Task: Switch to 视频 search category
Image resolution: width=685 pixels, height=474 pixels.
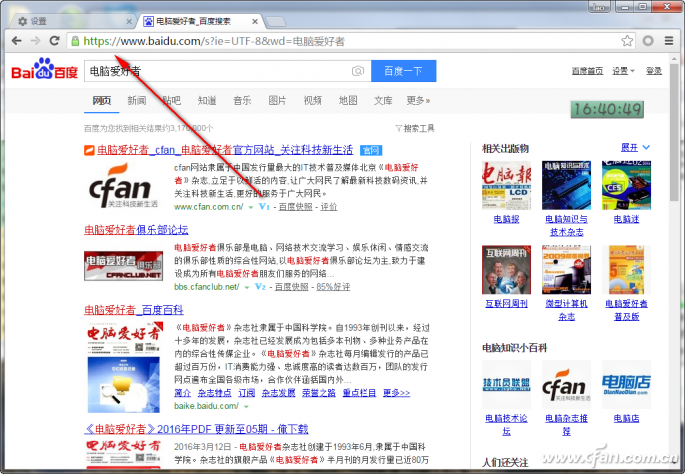Action: 313,100
